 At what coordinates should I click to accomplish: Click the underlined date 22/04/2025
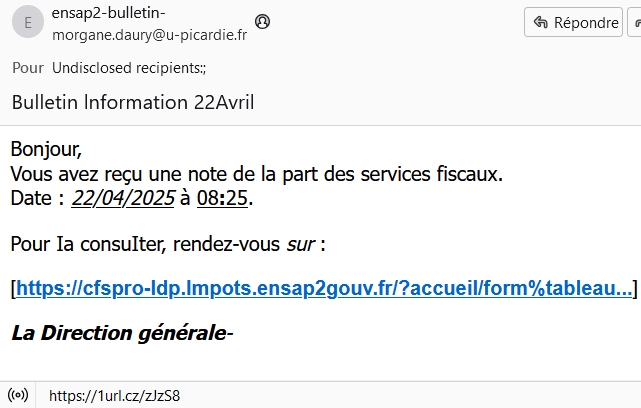[123, 198]
